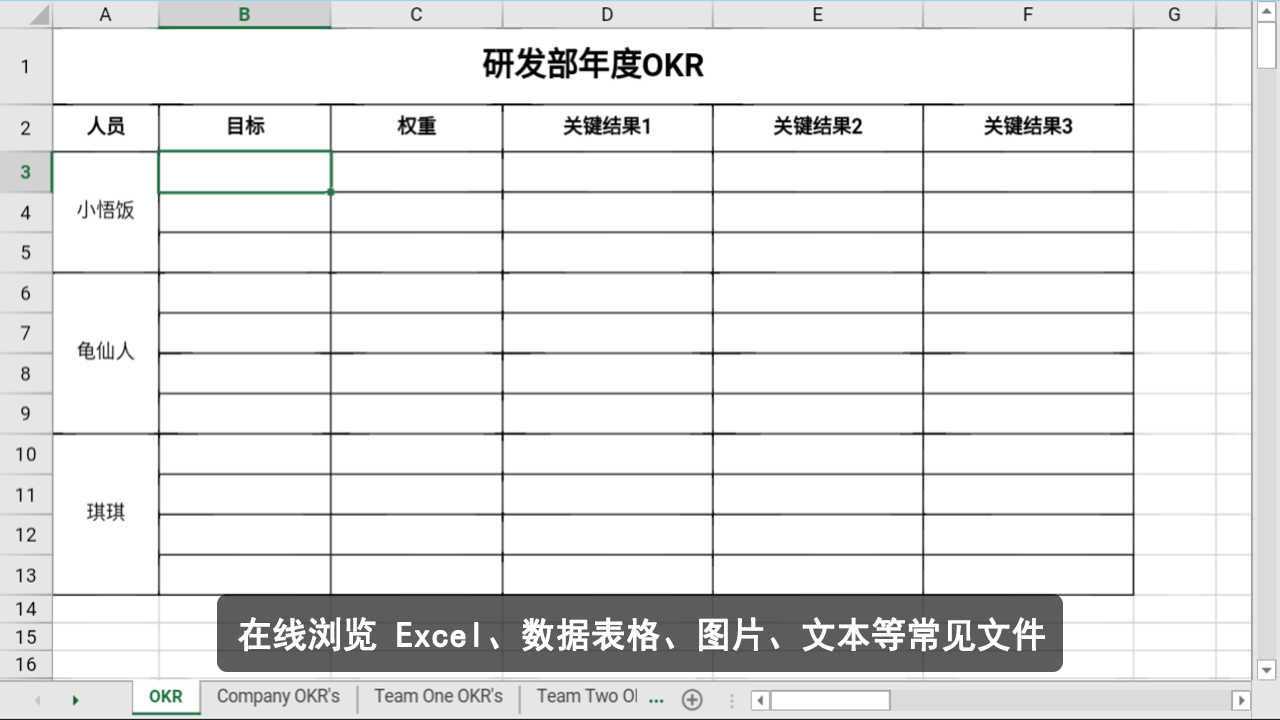Image resolution: width=1280 pixels, height=720 pixels.
Task: Select the 研发部年度OKR title cell
Action: click(x=593, y=66)
